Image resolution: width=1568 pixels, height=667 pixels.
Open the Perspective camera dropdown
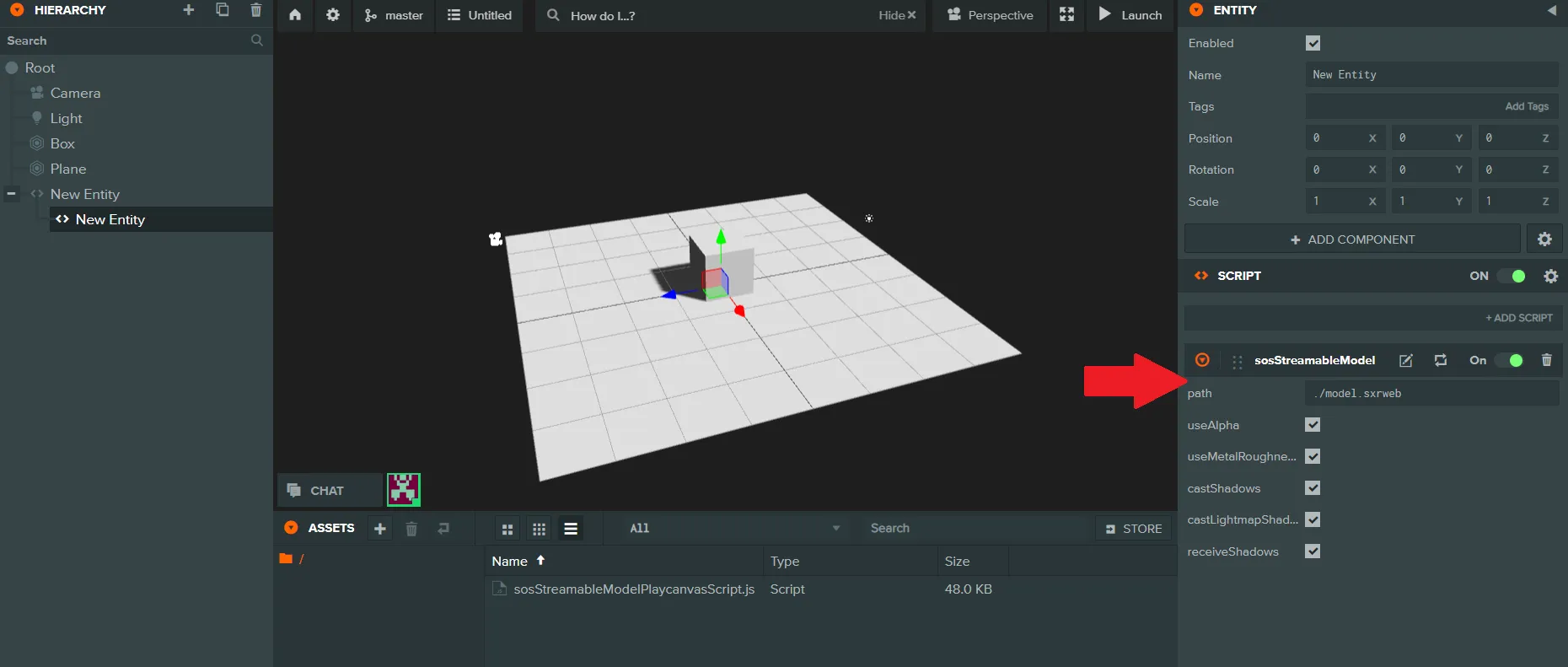990,15
